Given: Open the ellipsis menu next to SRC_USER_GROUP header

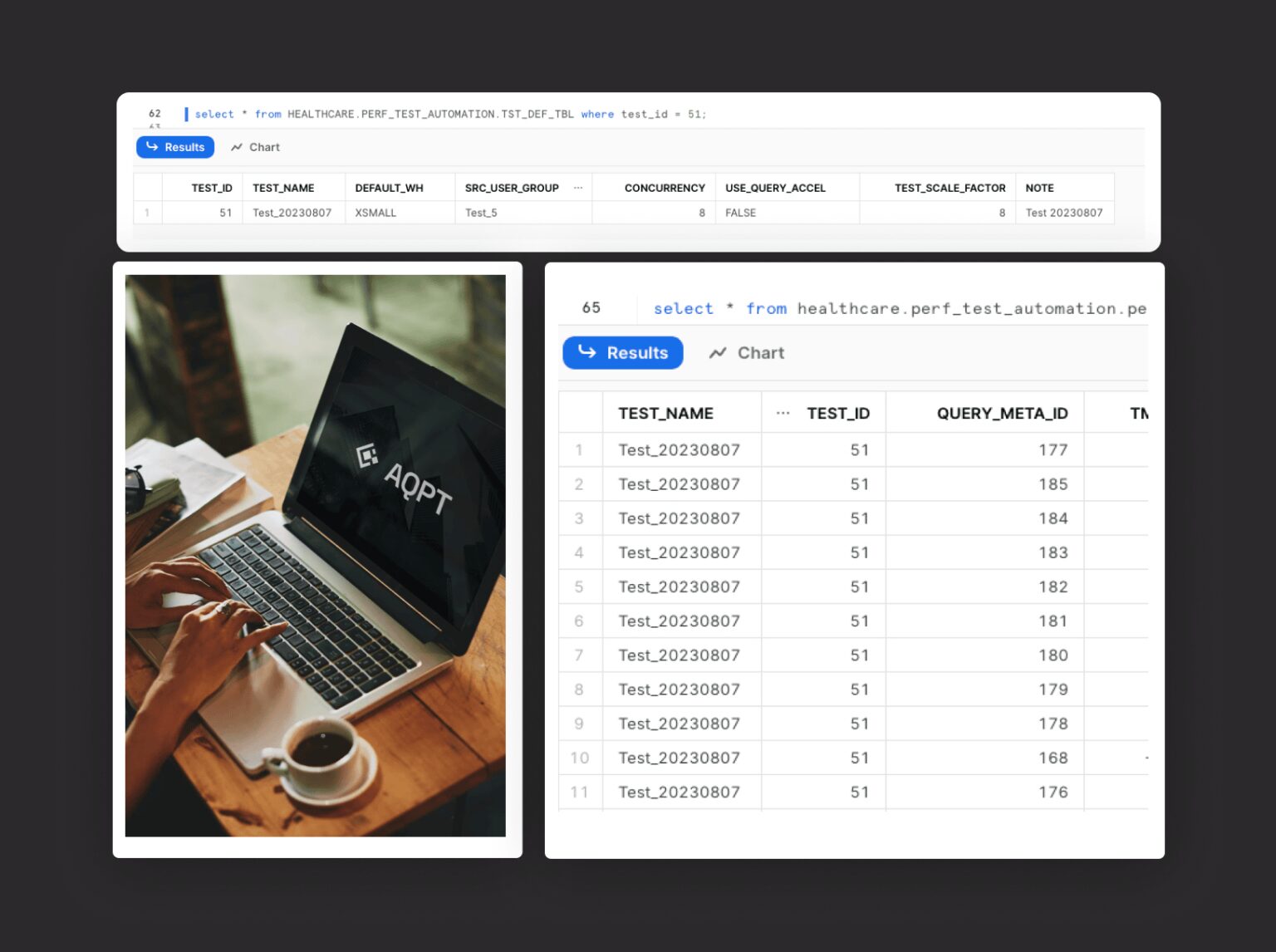Looking at the screenshot, I should coord(579,188).
